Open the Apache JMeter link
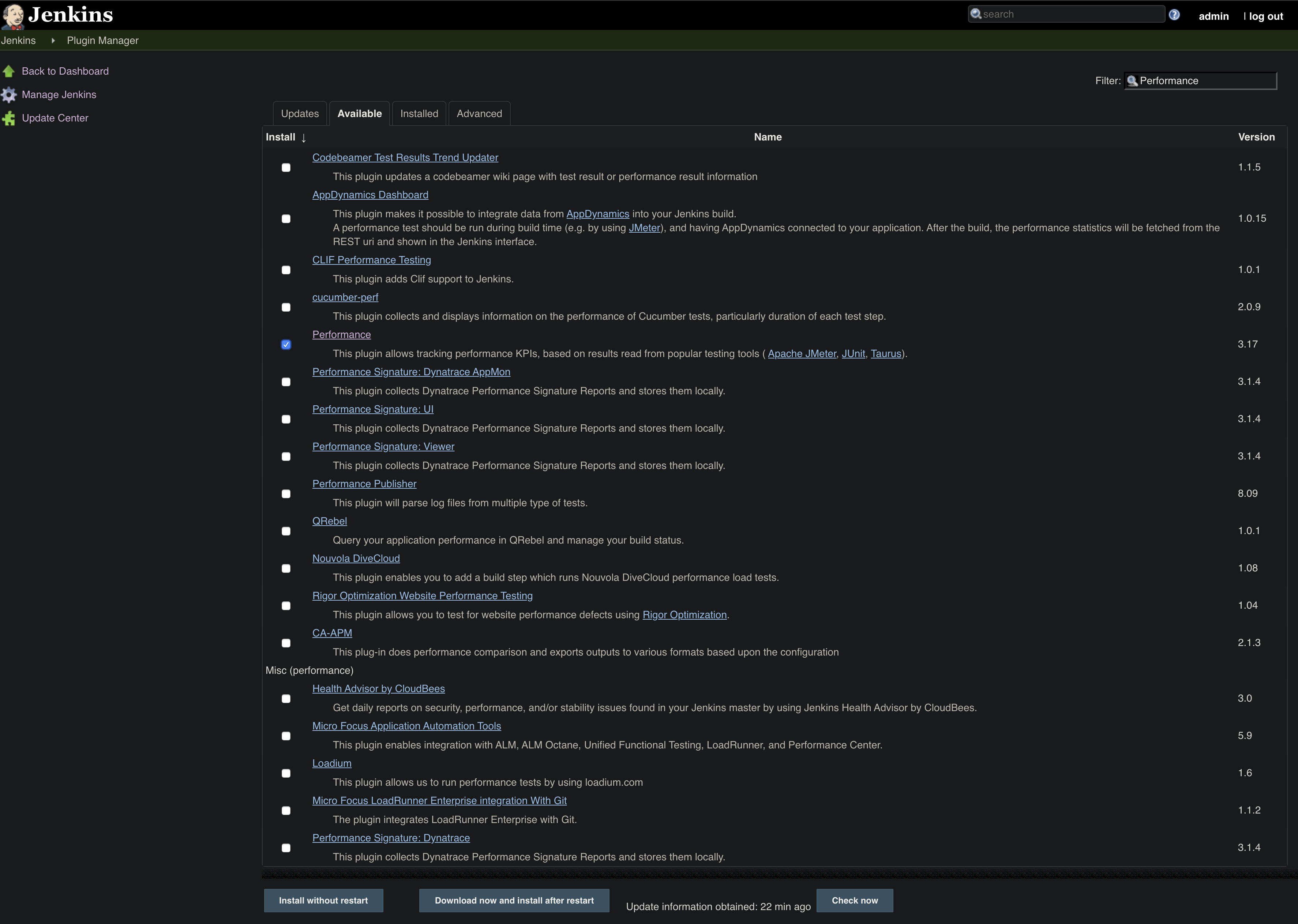Viewport: 1298px width, 924px height. point(802,354)
